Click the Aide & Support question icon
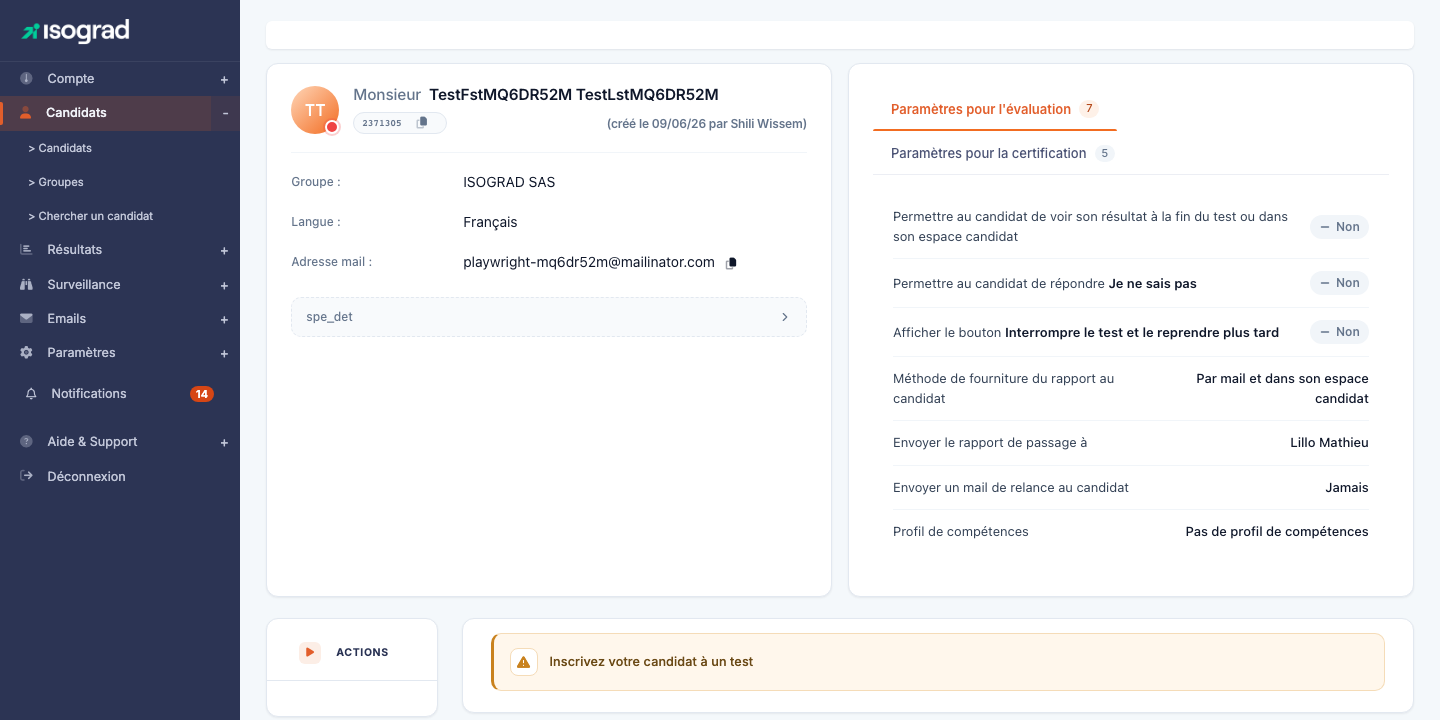This screenshot has width=1440, height=720. coord(26,442)
